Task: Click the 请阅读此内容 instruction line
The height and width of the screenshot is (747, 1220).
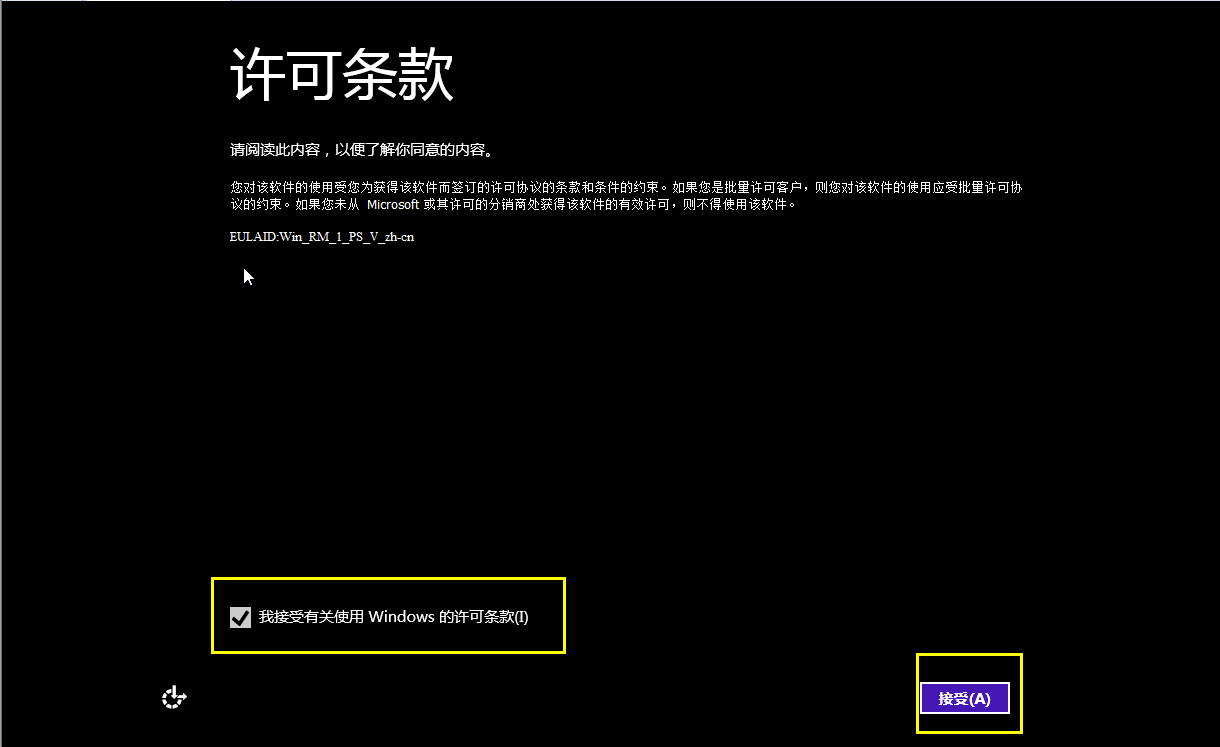Action: point(361,150)
